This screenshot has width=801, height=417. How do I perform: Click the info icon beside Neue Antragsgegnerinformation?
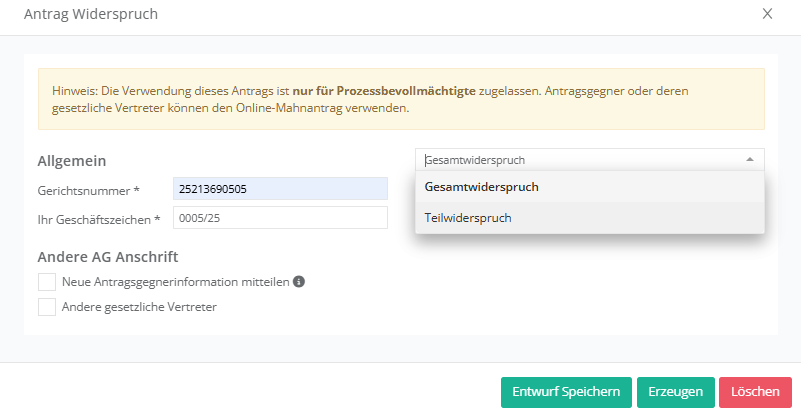point(299,282)
